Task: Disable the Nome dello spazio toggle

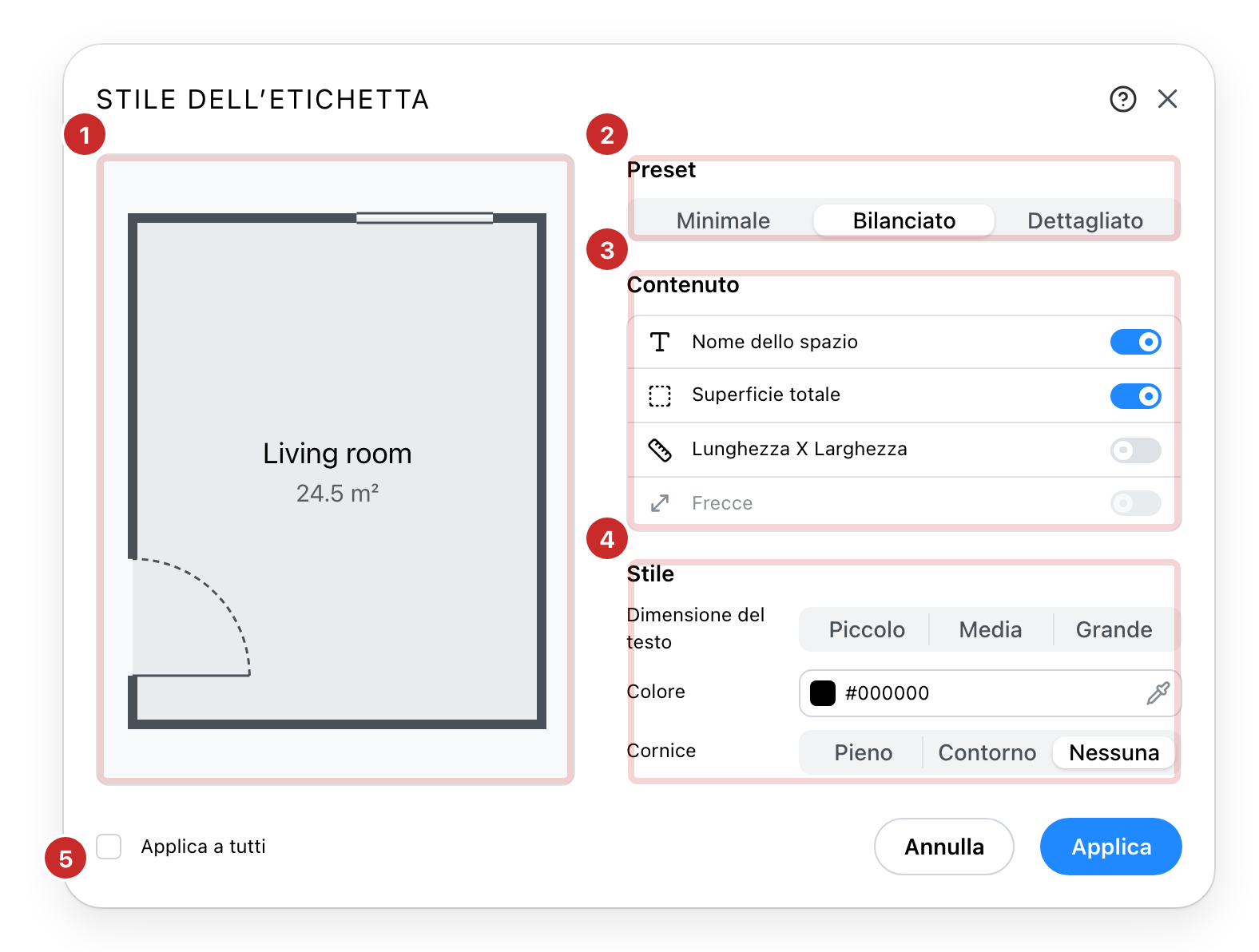Action: [x=1135, y=342]
